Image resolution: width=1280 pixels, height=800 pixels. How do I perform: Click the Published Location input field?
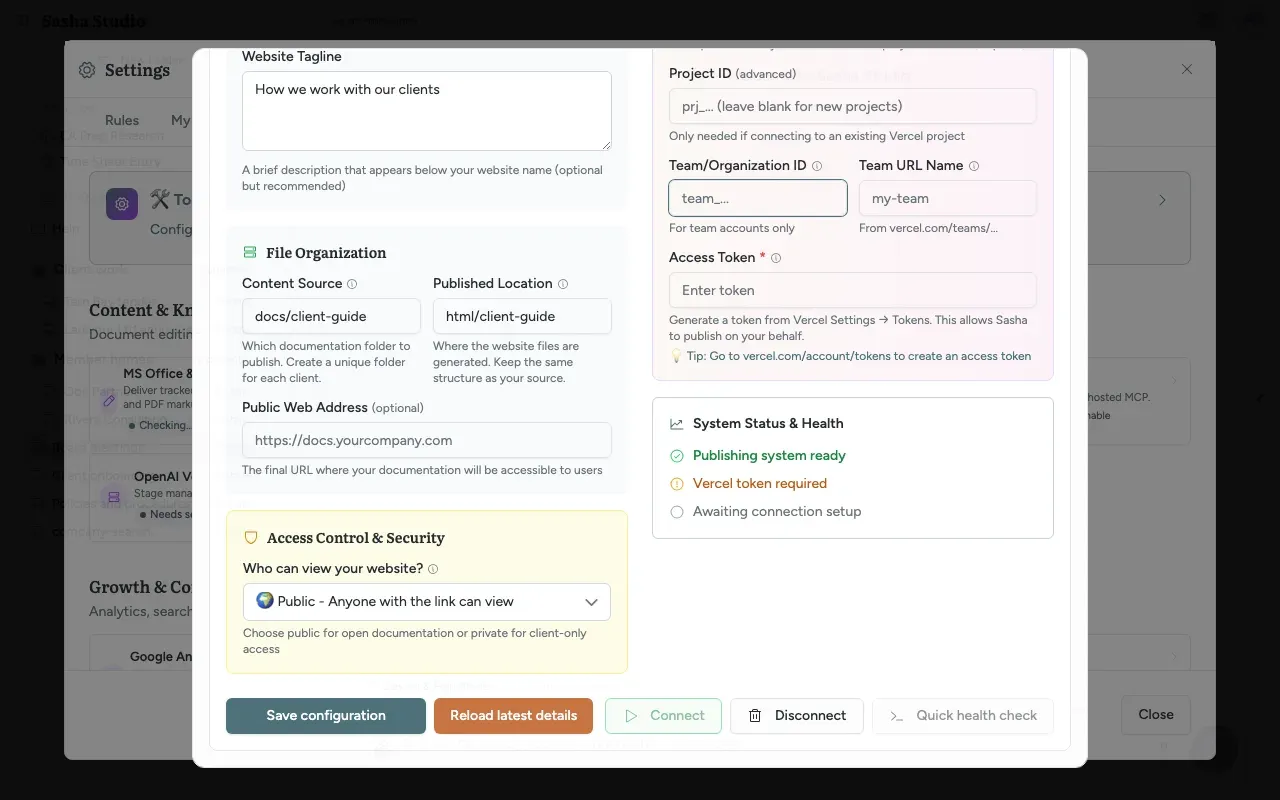pos(522,316)
